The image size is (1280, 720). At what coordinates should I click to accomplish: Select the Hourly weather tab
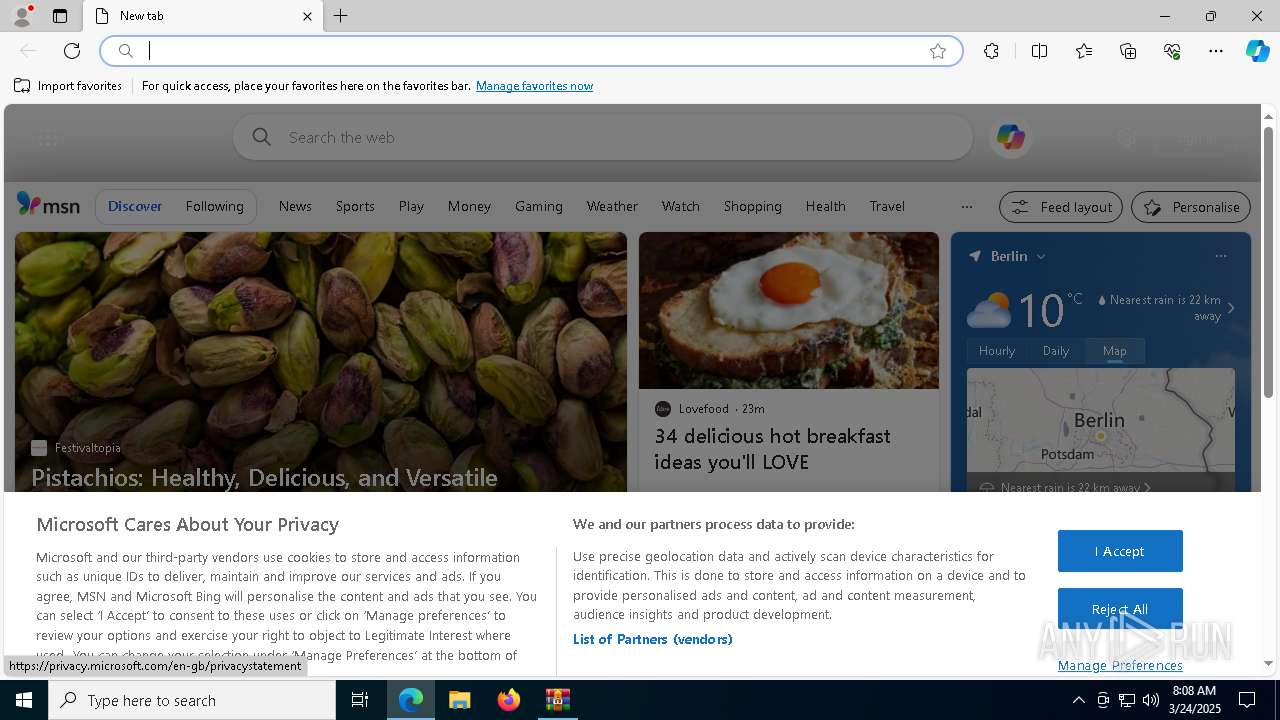996,350
